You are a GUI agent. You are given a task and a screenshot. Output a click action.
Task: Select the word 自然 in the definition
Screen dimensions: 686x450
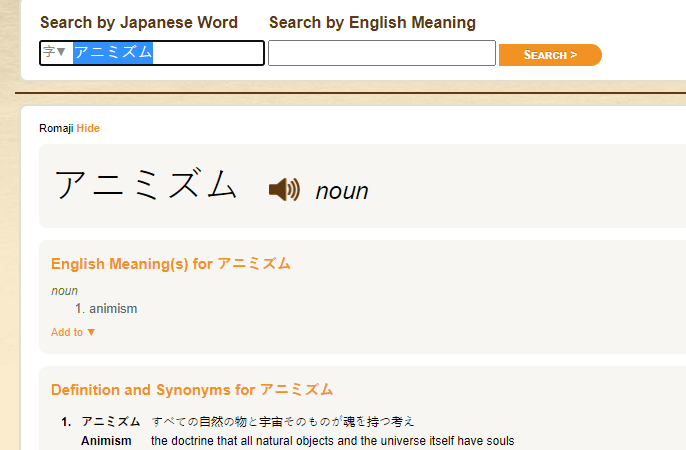click(211, 422)
